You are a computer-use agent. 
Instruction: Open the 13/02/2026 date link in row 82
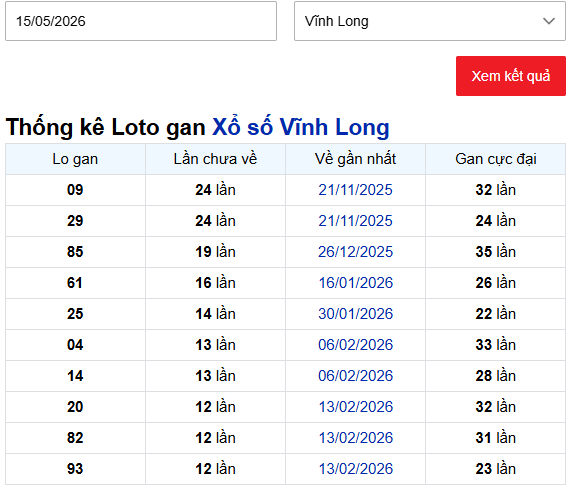[356, 438]
